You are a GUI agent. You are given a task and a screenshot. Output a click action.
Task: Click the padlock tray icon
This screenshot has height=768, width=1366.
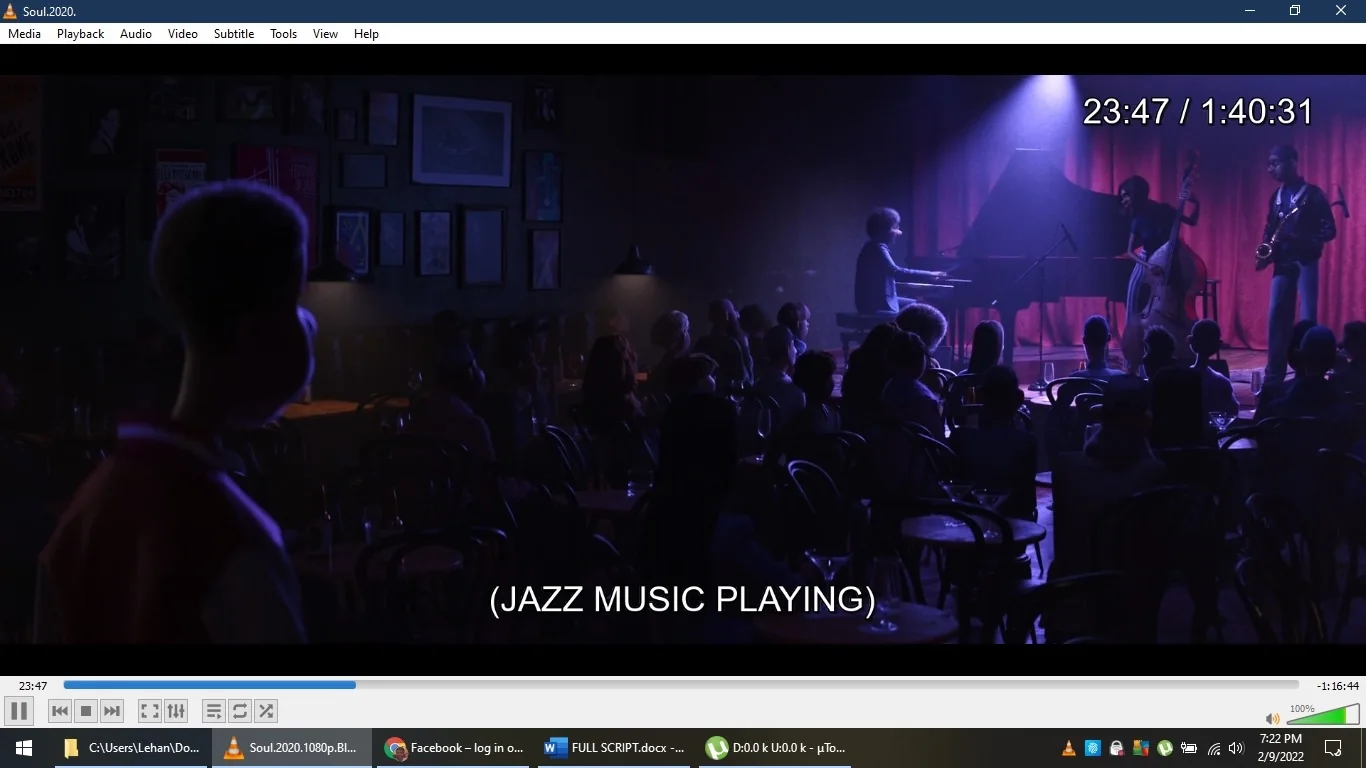click(x=1117, y=748)
